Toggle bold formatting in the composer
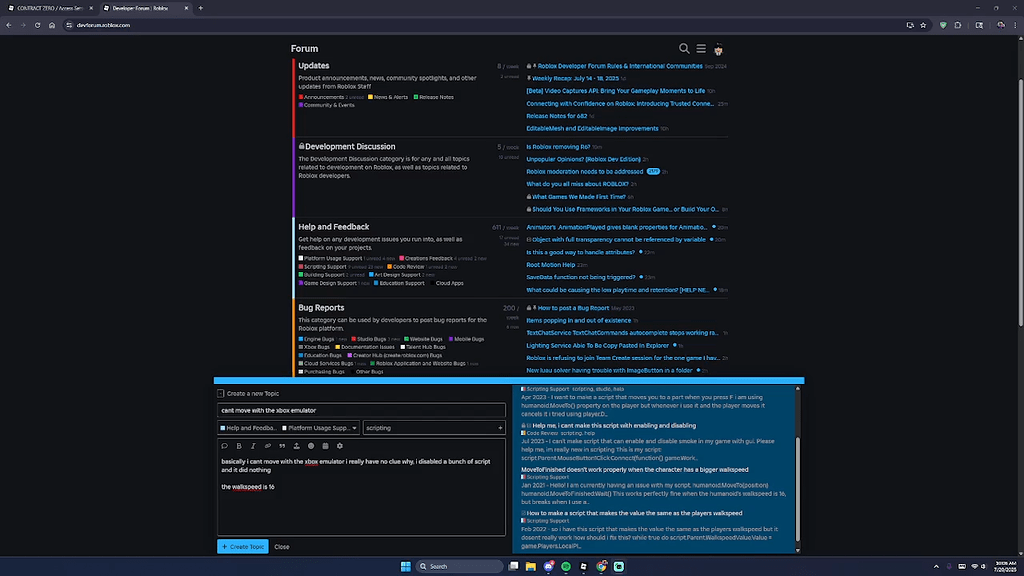1024x576 pixels. click(x=239, y=446)
